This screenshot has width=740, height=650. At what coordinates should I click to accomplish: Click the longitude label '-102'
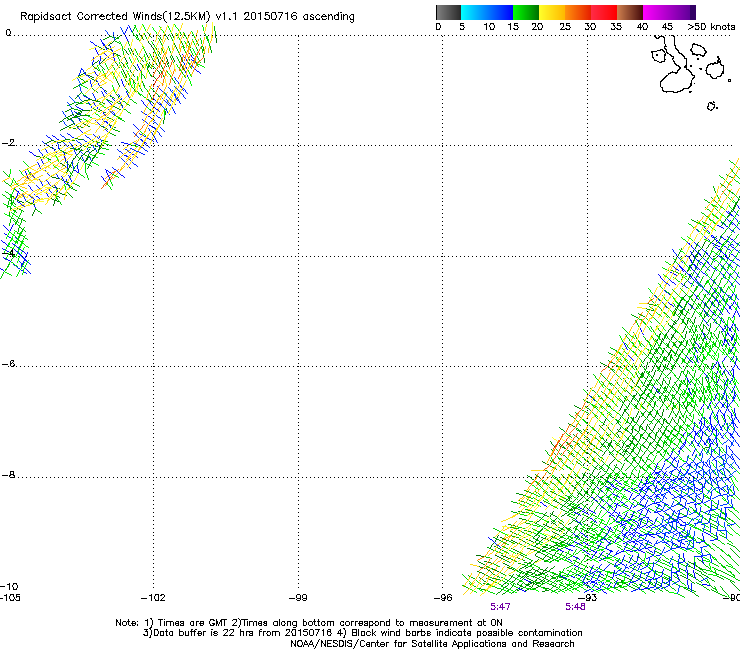pyautogui.click(x=153, y=598)
